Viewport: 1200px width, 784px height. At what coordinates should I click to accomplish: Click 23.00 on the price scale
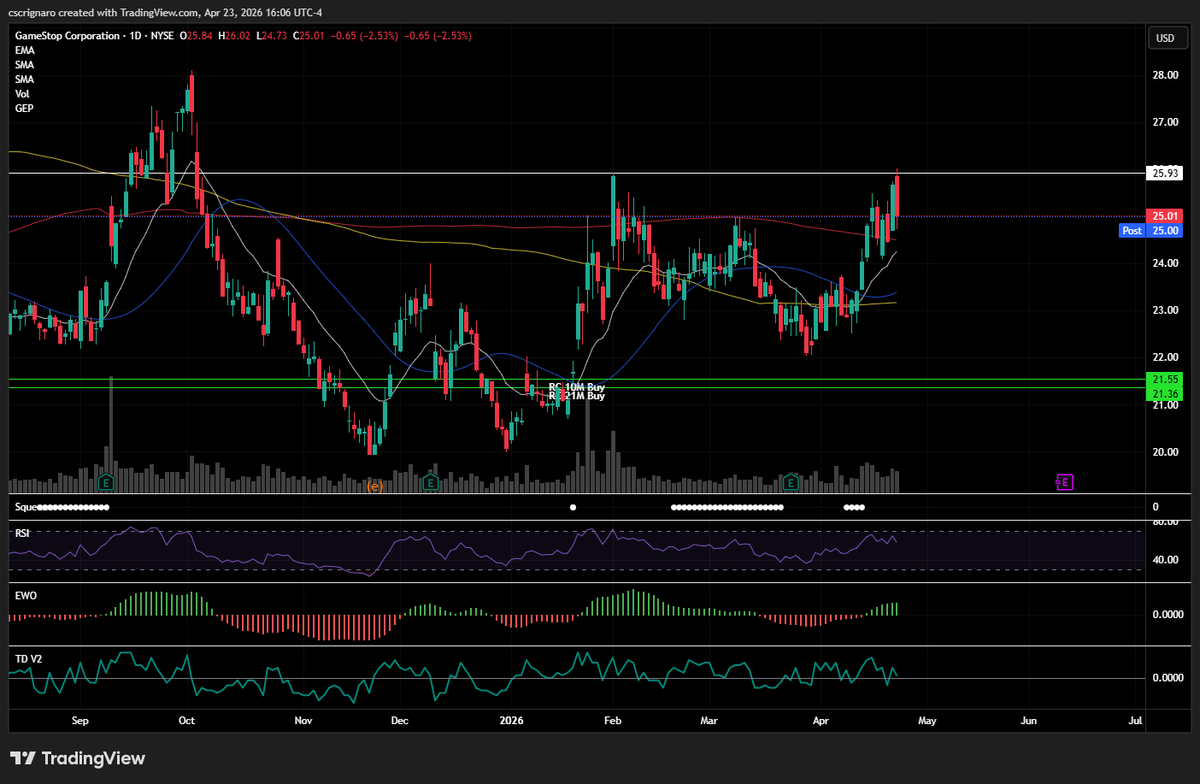click(1165, 310)
